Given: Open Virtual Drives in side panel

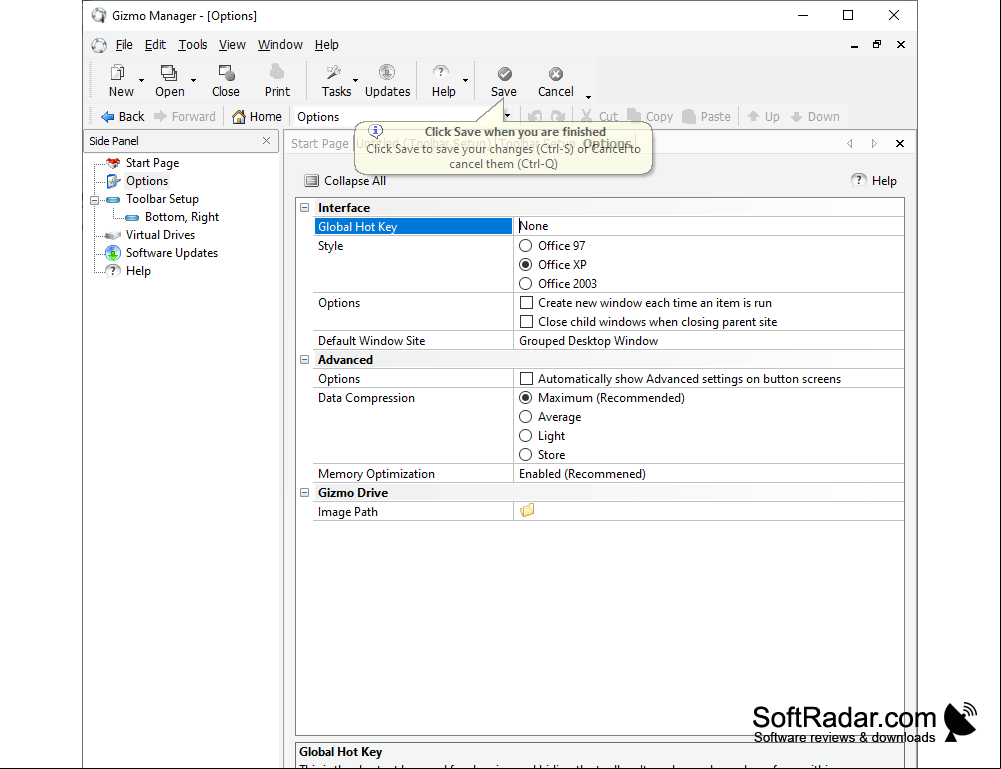Looking at the screenshot, I should pyautogui.click(x=160, y=235).
